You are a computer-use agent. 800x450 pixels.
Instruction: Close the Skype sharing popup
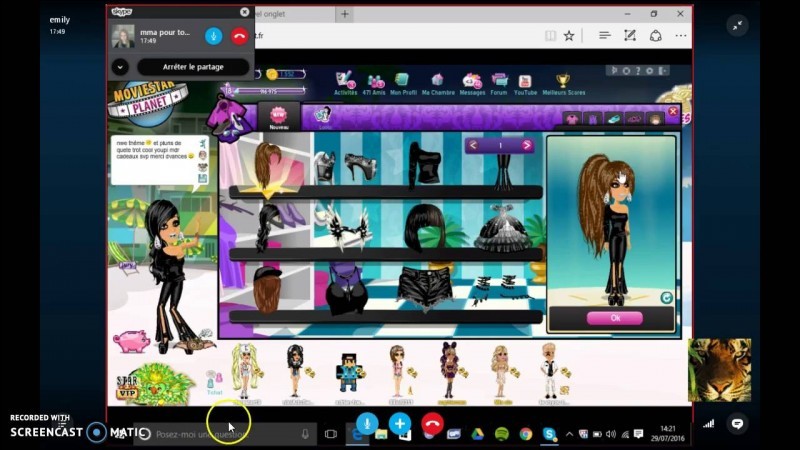[x=244, y=12]
